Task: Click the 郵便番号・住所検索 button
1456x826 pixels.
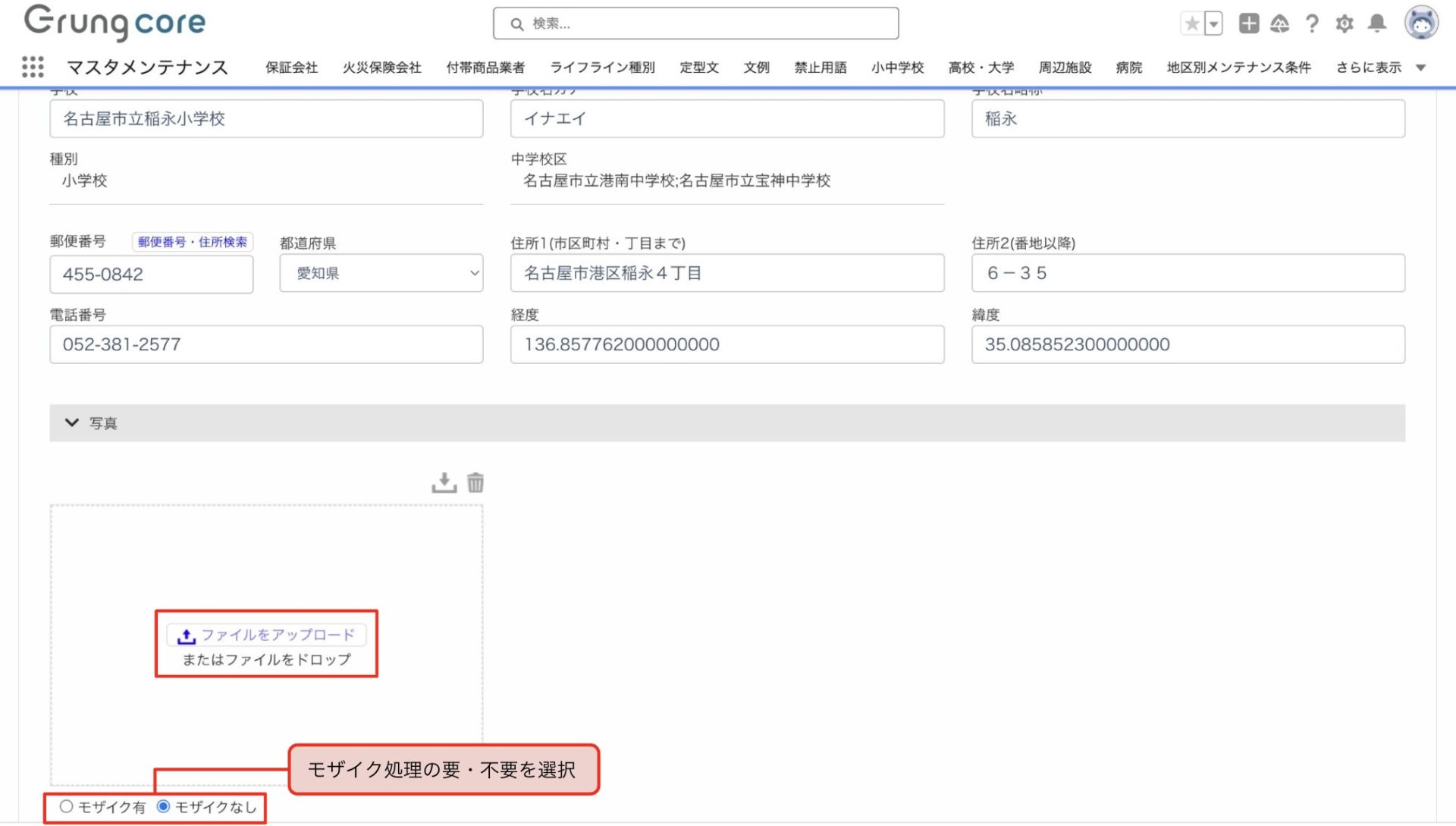Action: (x=193, y=242)
